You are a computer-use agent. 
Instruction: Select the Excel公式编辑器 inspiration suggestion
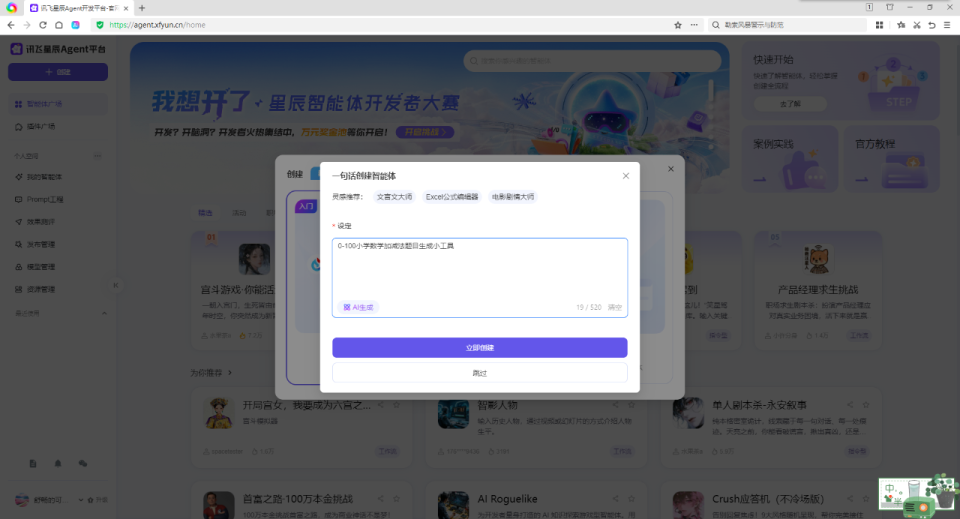tap(452, 196)
